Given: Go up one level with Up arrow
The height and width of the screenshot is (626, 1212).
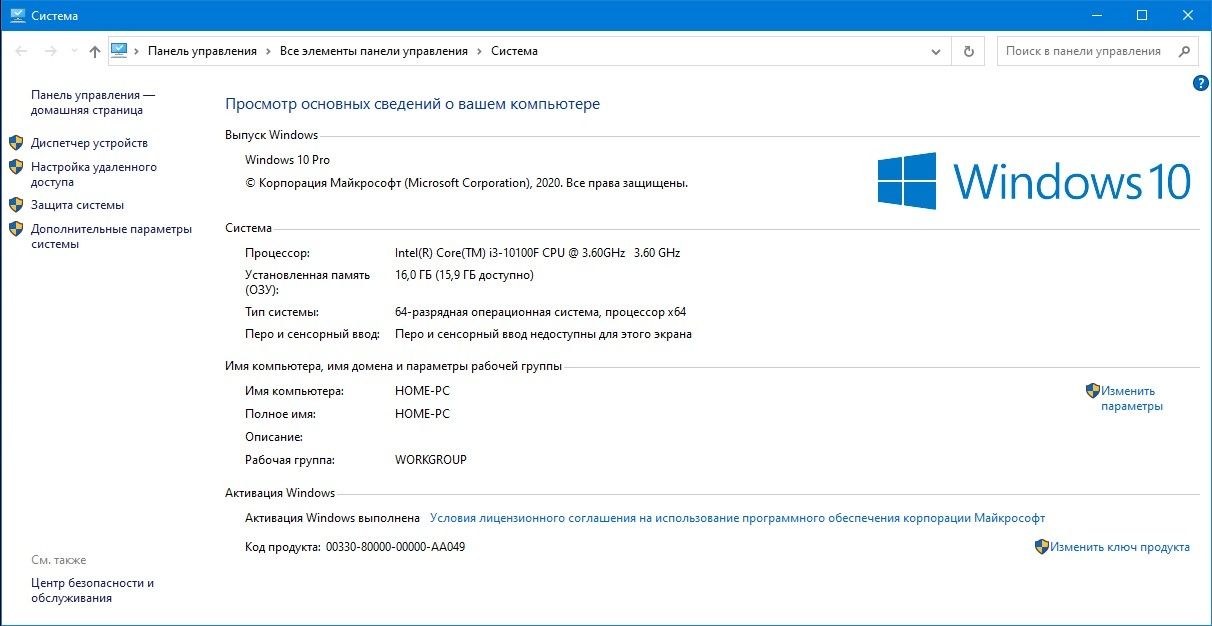Looking at the screenshot, I should click(x=95, y=51).
